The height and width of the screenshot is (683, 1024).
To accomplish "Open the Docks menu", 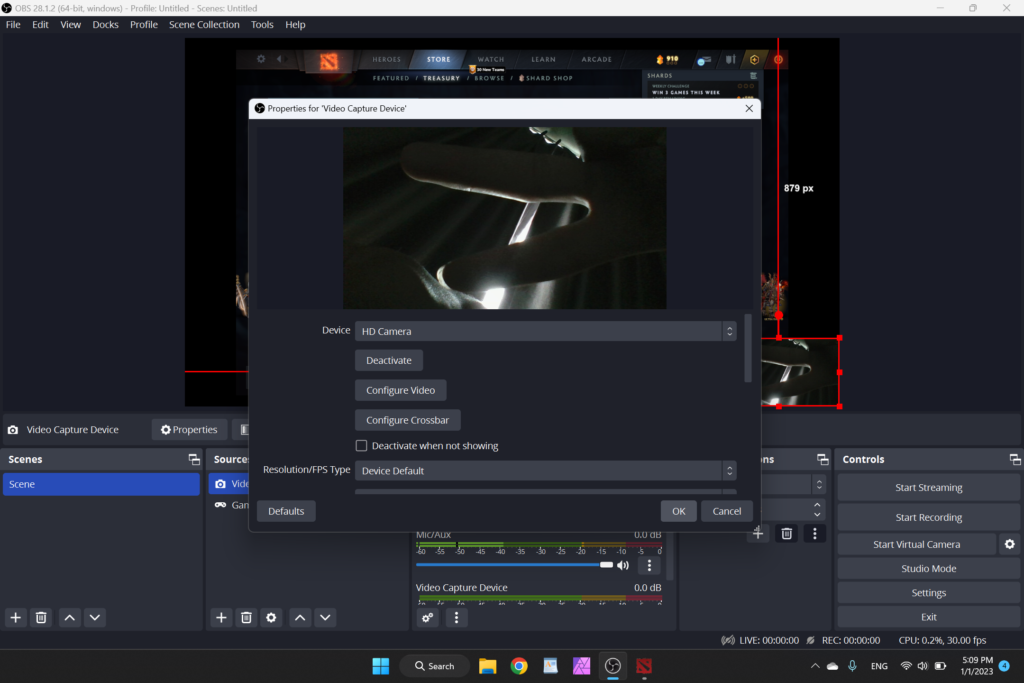I will (x=105, y=24).
